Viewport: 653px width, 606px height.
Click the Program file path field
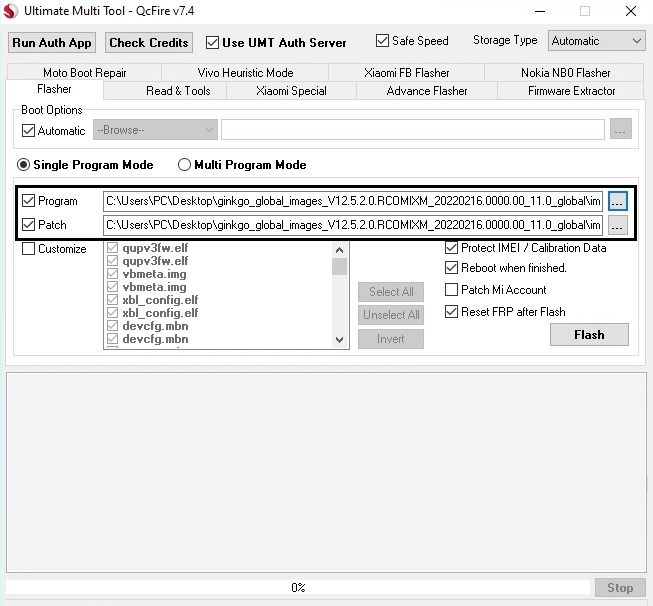point(353,201)
